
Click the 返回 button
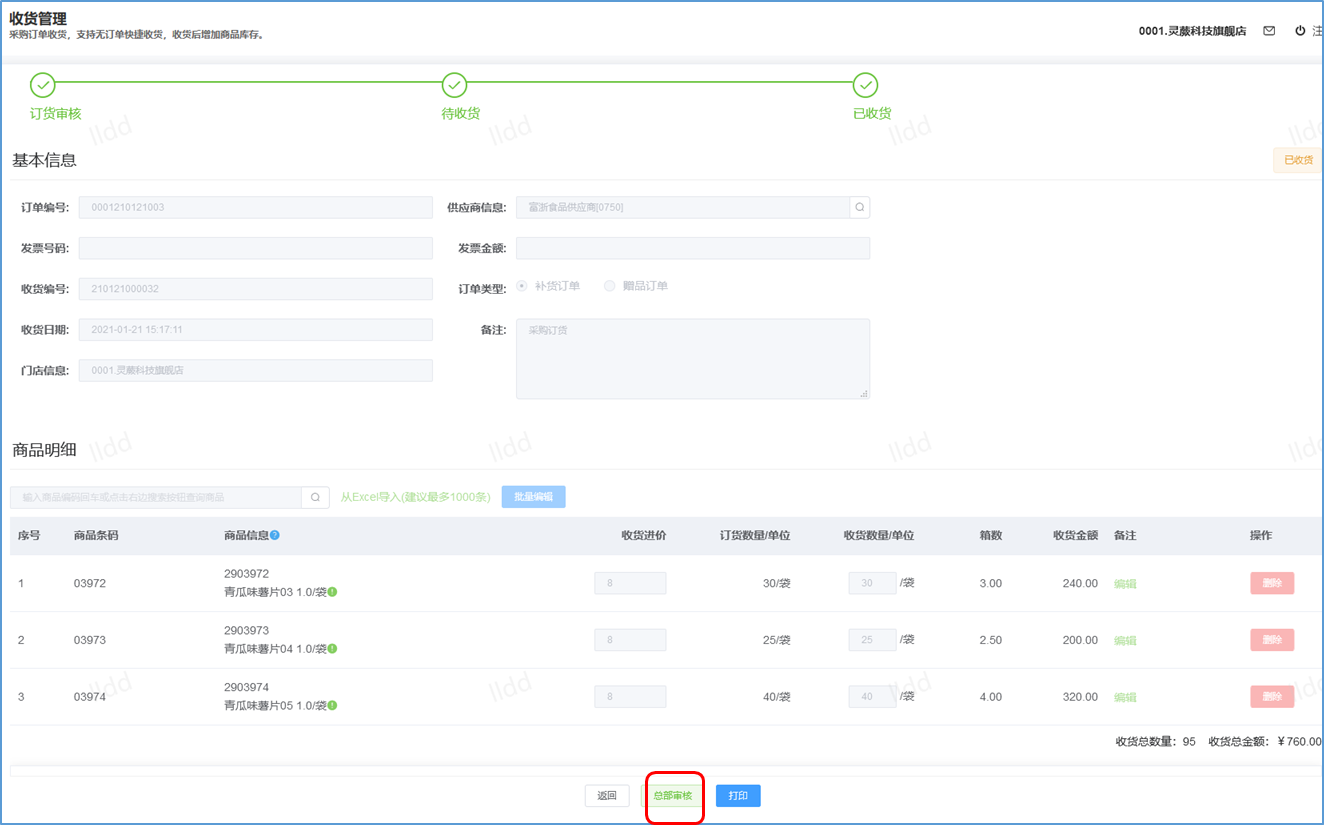point(607,796)
